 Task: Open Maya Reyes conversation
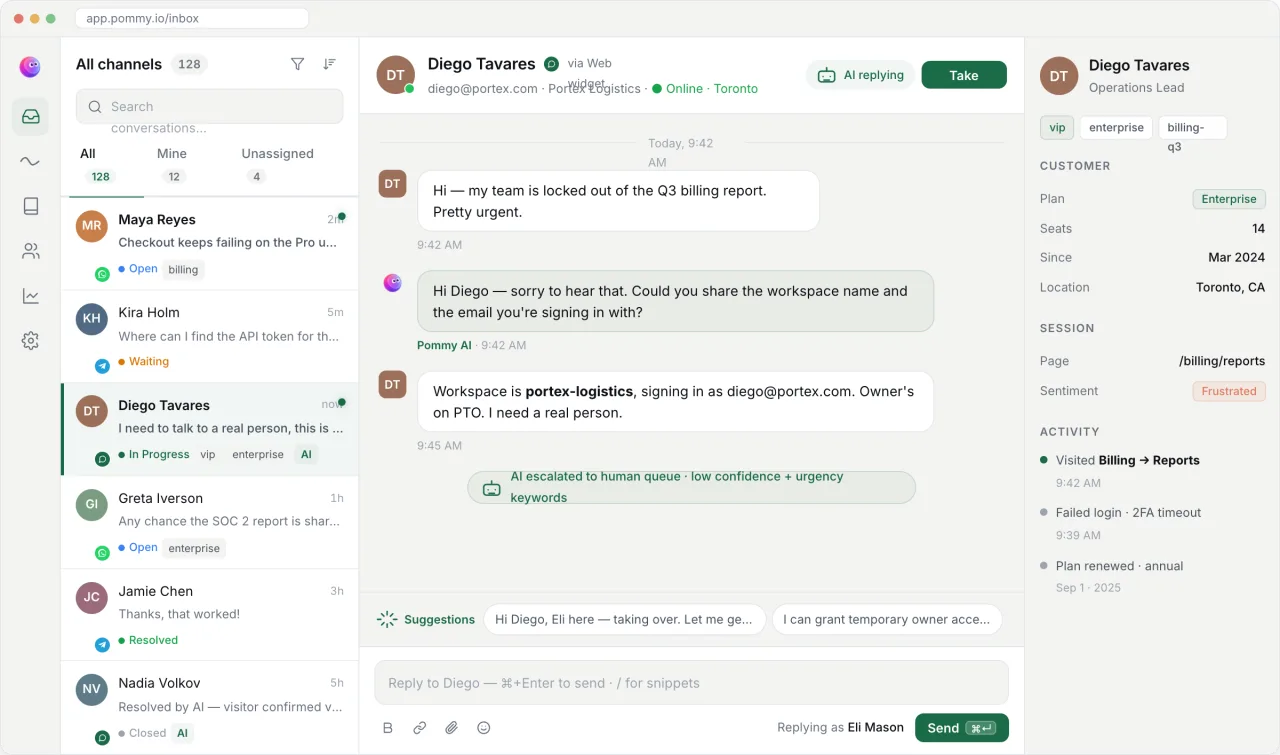pyautogui.click(x=209, y=244)
